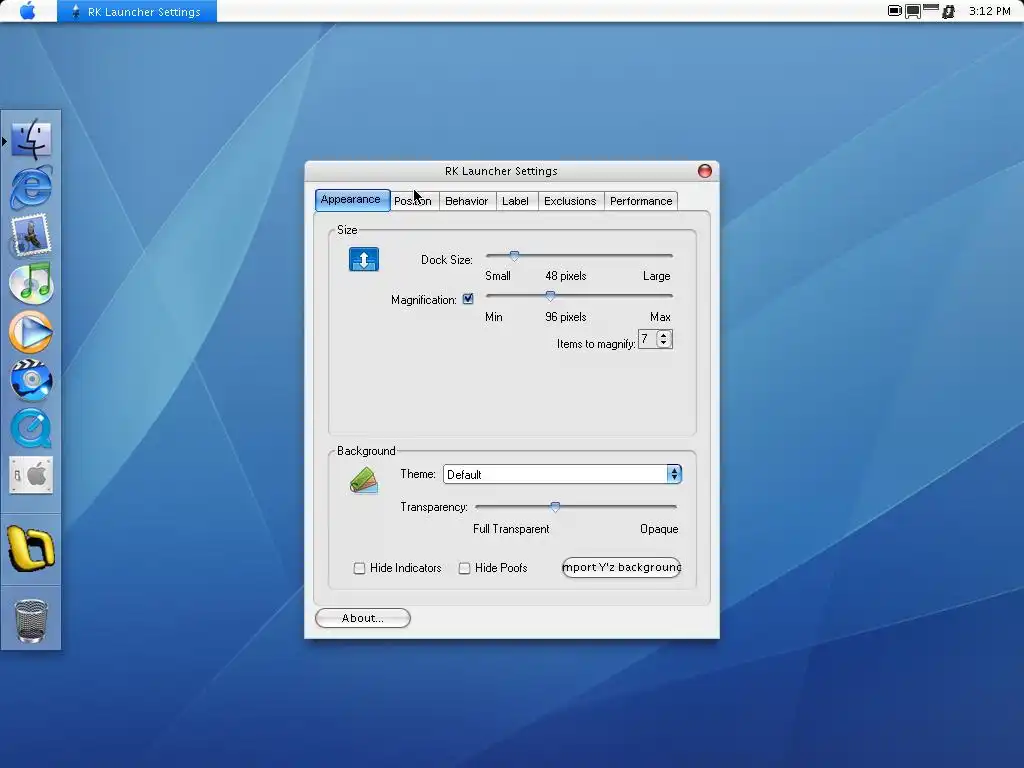Increase Items to magnify with up arrow
1024x768 pixels.
pyautogui.click(x=664, y=336)
